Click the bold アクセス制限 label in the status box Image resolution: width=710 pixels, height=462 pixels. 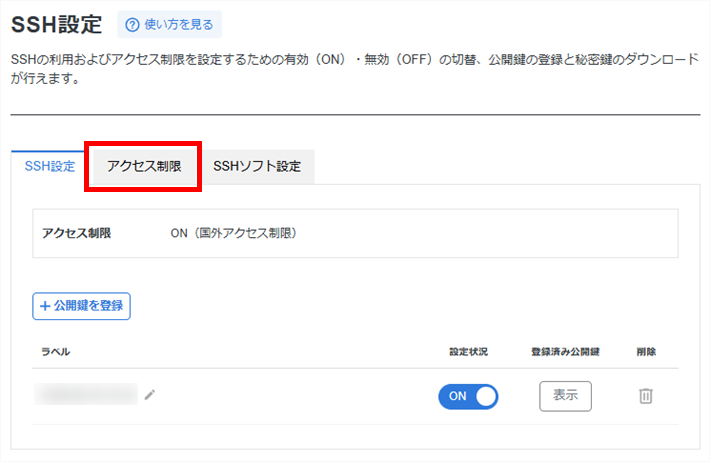[x=77, y=233]
